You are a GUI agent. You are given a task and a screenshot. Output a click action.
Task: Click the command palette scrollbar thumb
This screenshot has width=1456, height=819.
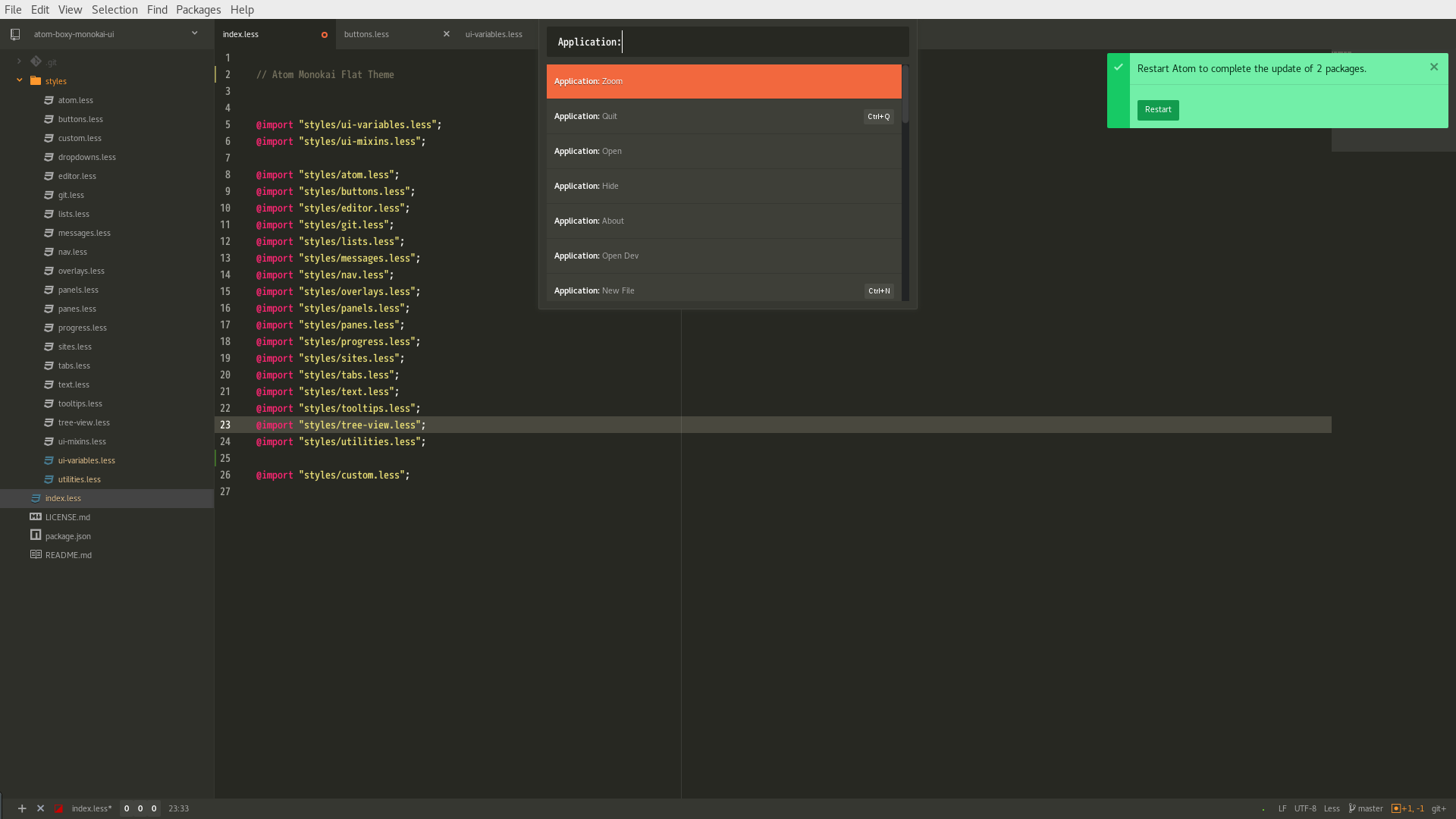coord(905,95)
